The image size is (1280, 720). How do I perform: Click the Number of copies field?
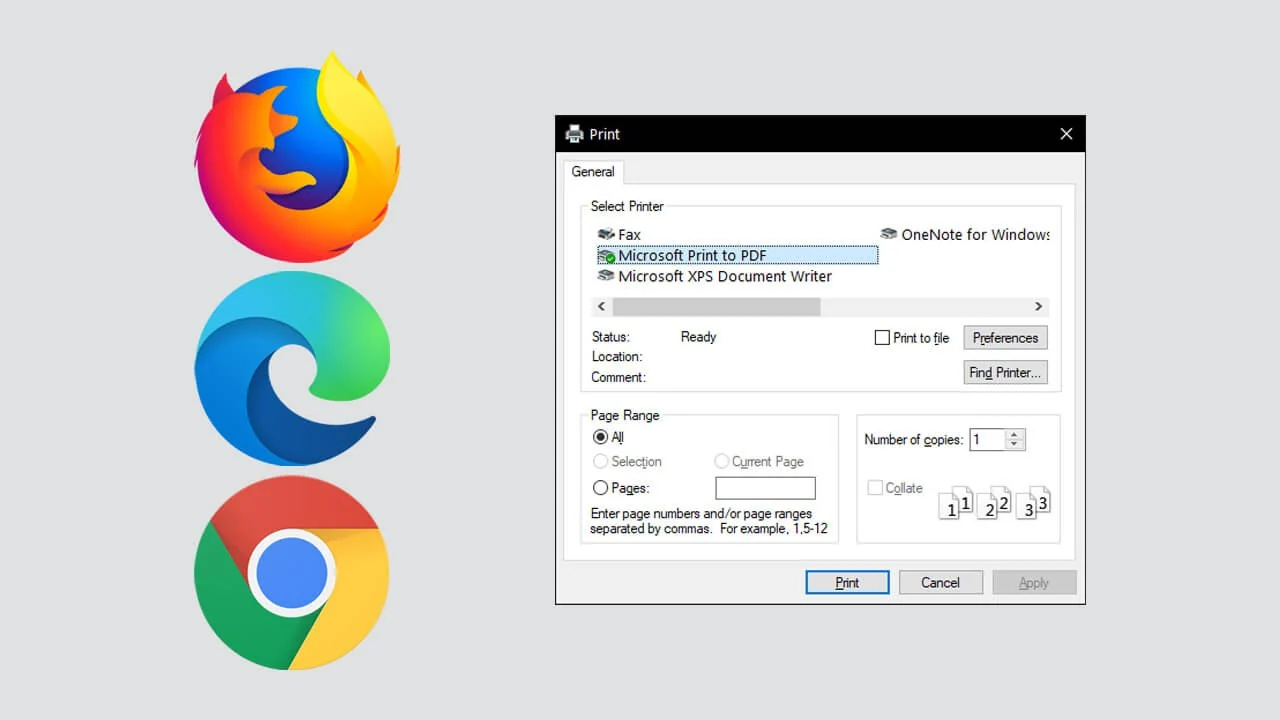pyautogui.click(x=987, y=439)
